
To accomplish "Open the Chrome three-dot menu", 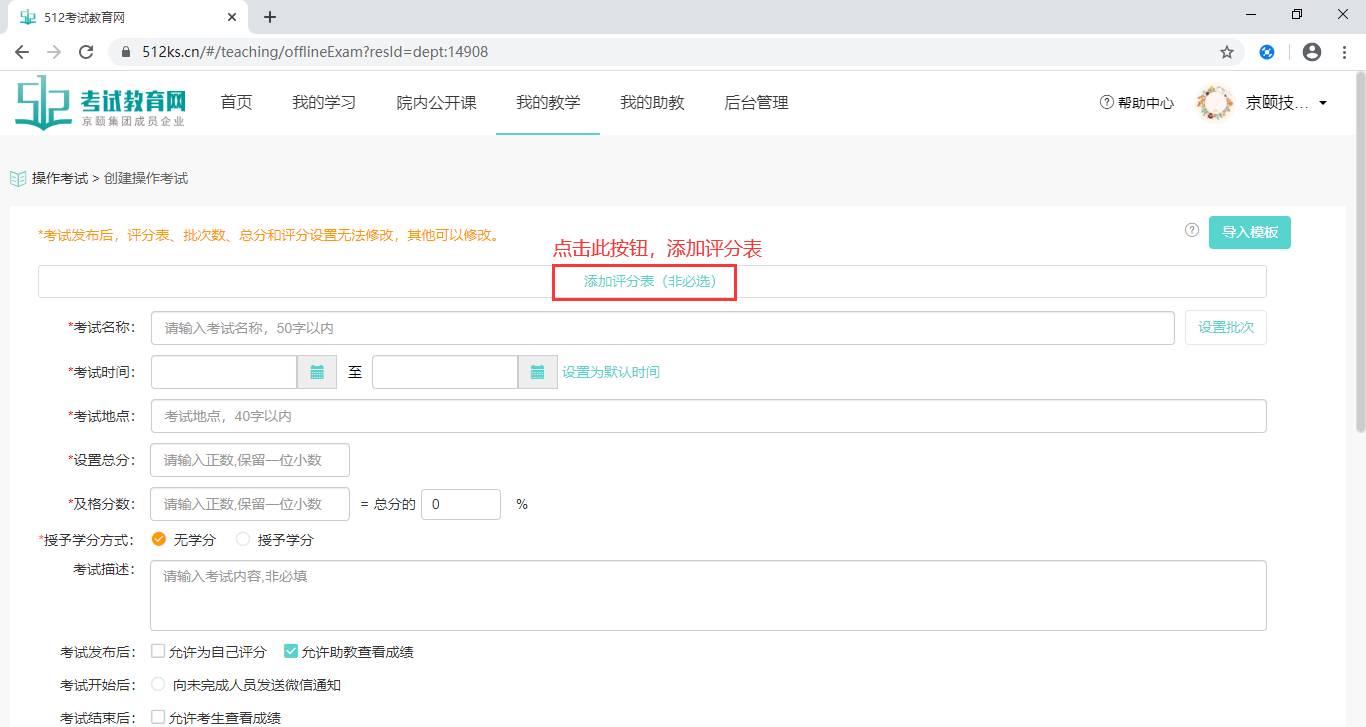I will point(1343,52).
